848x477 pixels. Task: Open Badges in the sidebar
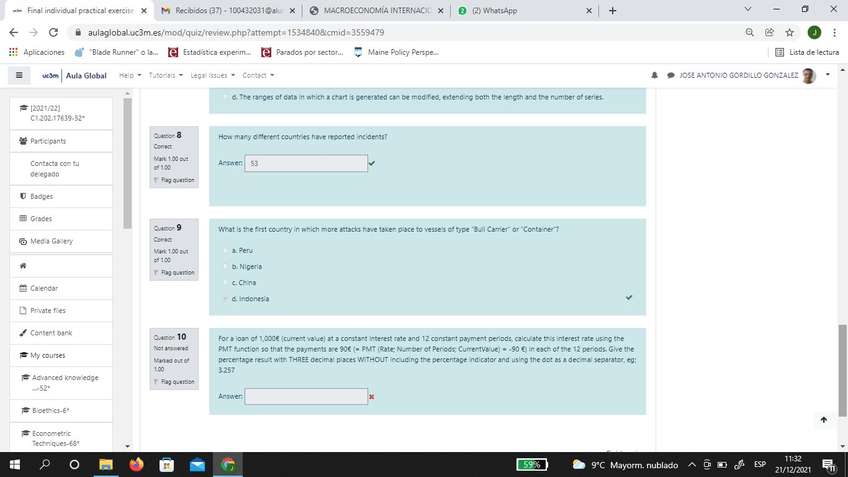pos(61,196)
